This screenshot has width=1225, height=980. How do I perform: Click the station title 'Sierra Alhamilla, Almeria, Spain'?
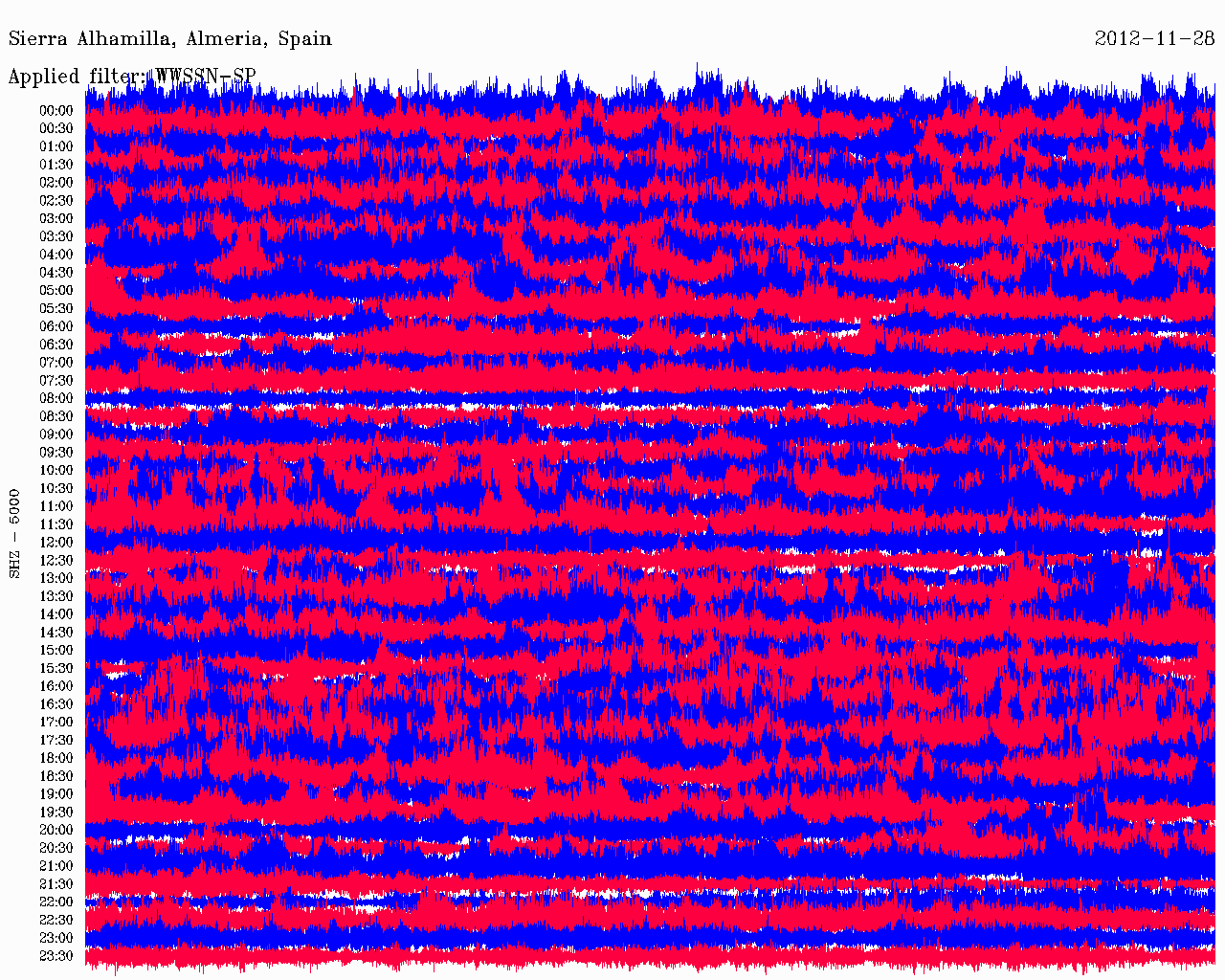169,39
